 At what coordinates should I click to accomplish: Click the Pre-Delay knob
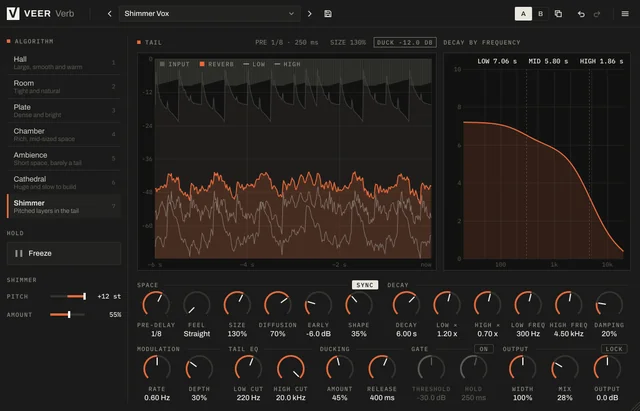156,304
